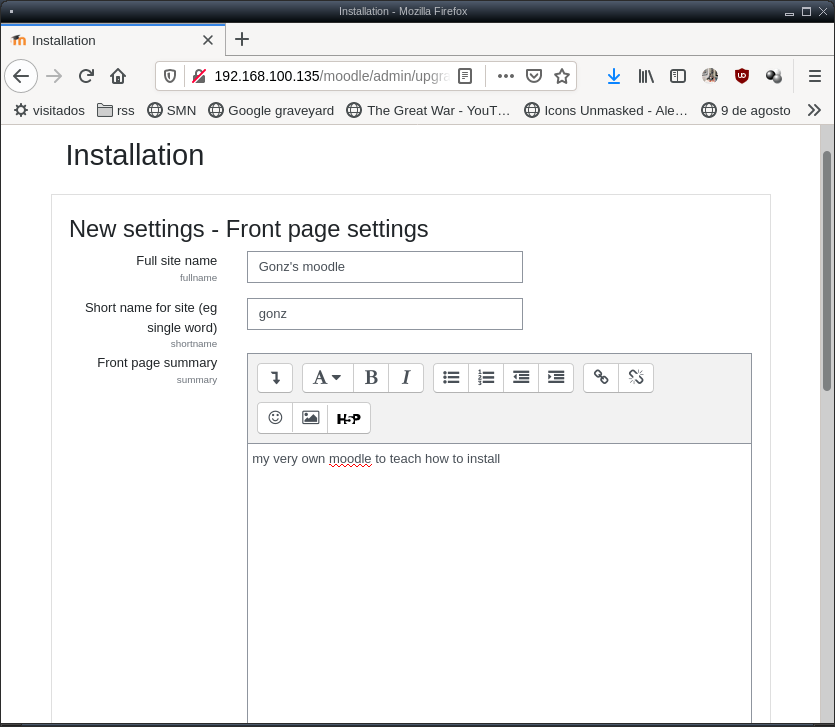Insert an unordered bullet list
Image resolution: width=835 pixels, height=727 pixels.
click(x=451, y=378)
